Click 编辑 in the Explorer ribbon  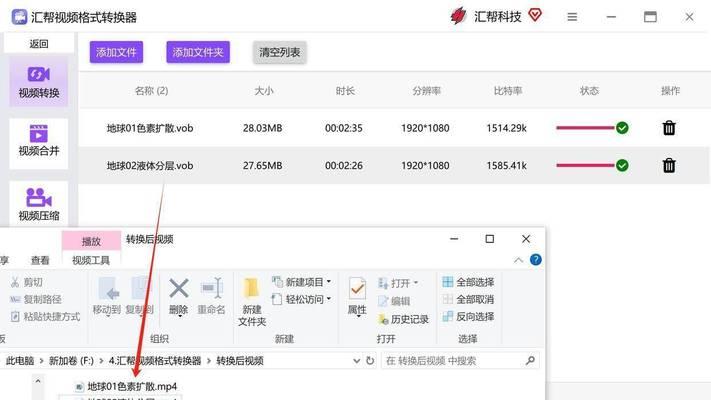[394, 301]
